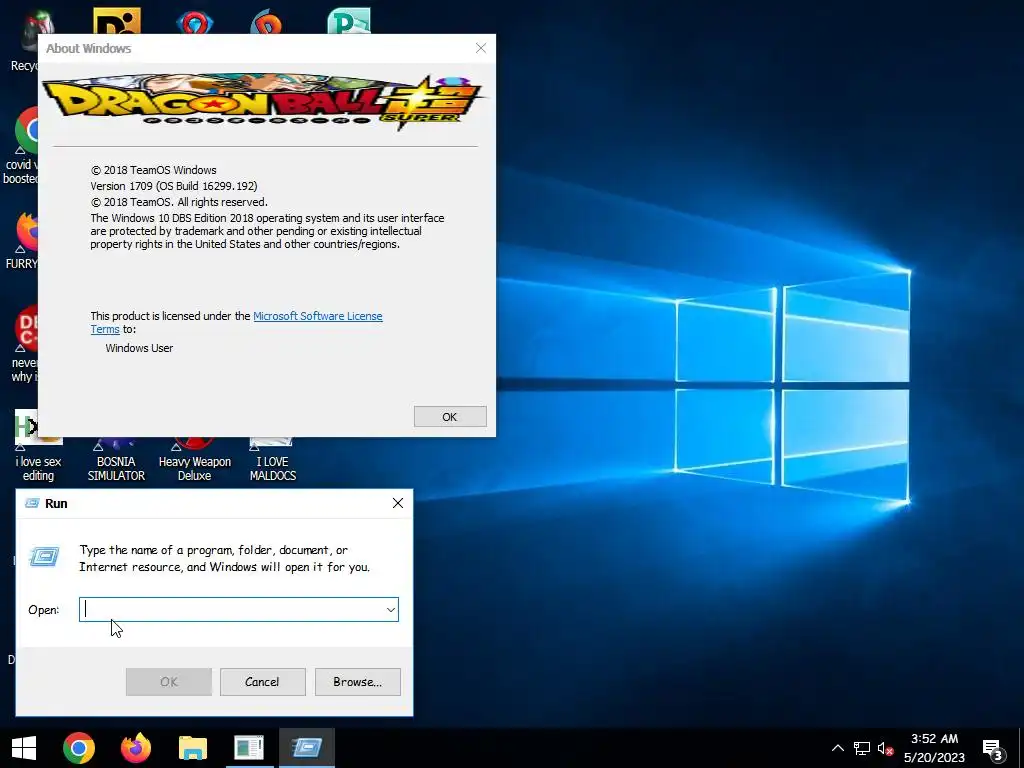
Task: Click Browse... in the Run dialog
Action: click(x=358, y=682)
